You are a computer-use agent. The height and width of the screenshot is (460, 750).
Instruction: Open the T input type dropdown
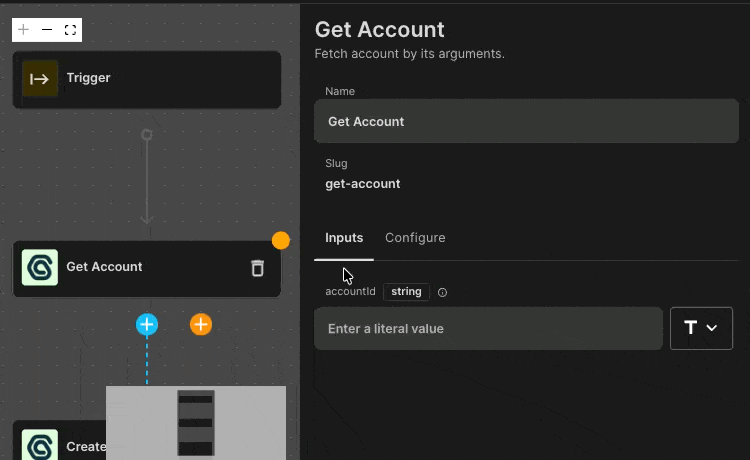(701, 328)
